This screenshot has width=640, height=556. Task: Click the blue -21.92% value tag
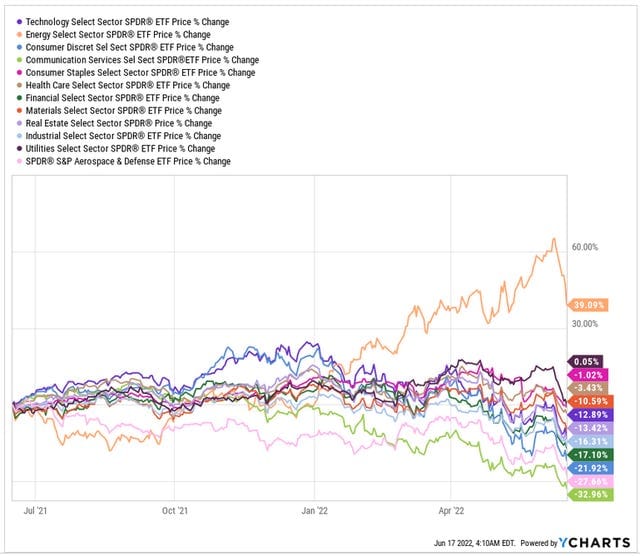coord(591,468)
